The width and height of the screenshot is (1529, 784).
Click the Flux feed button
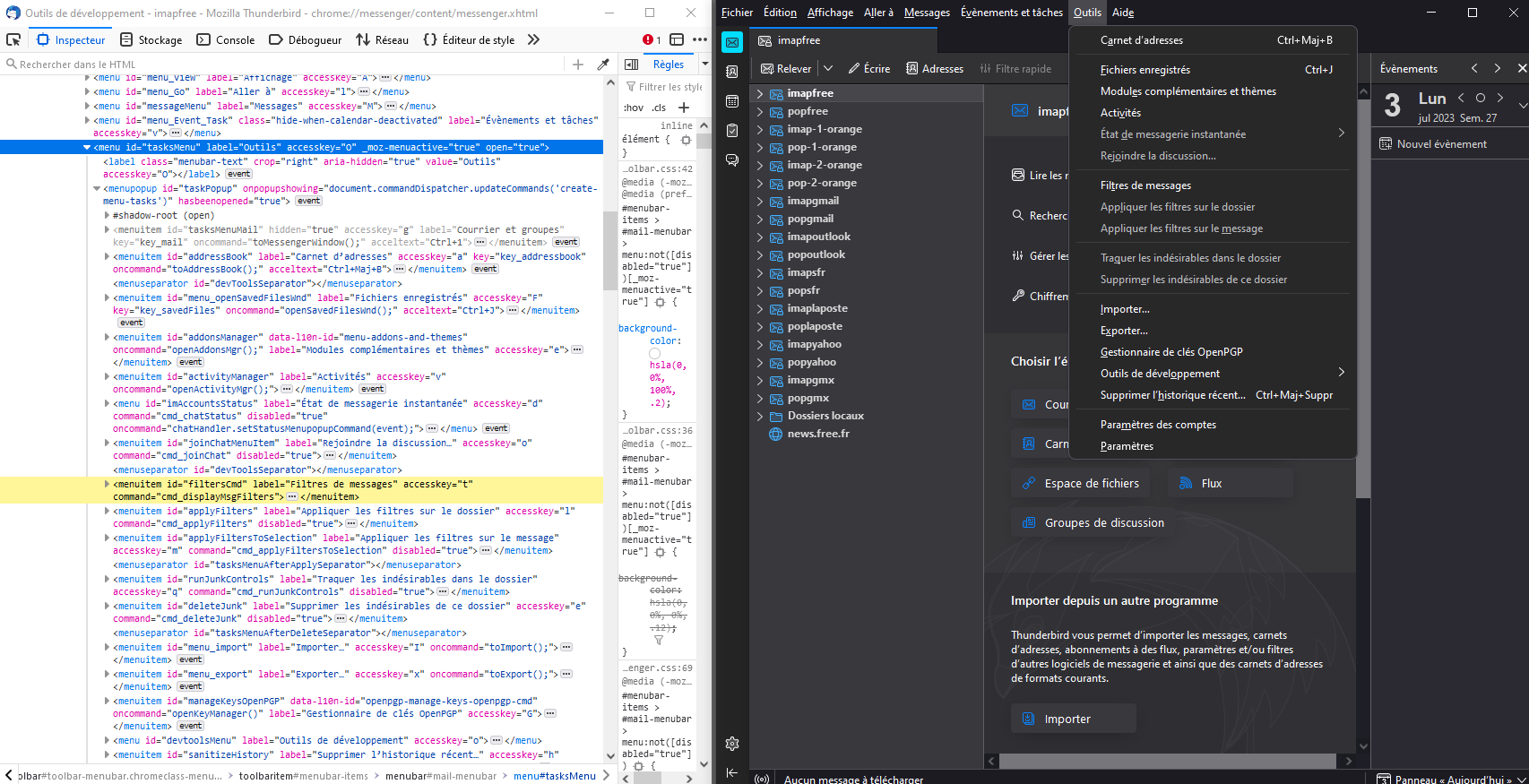point(1230,484)
